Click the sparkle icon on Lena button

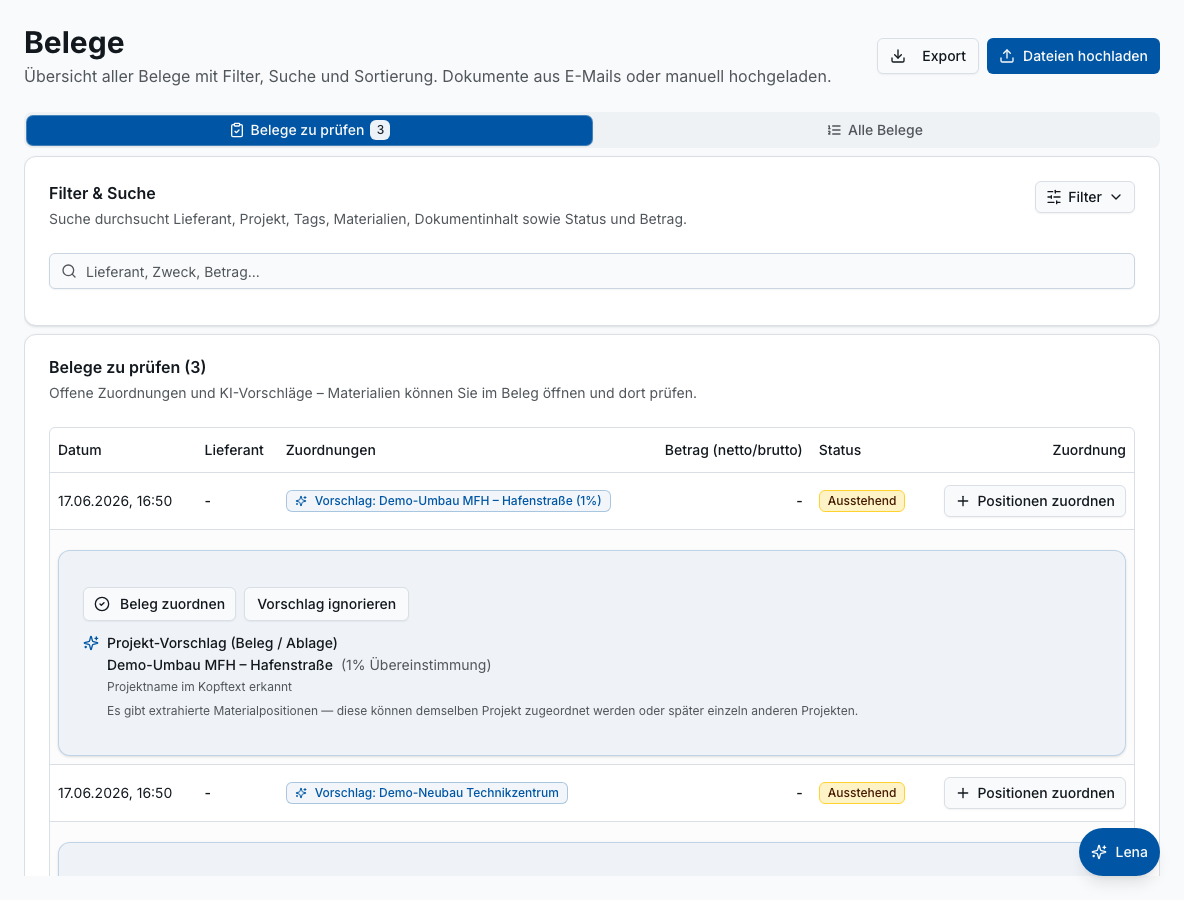(x=1099, y=852)
